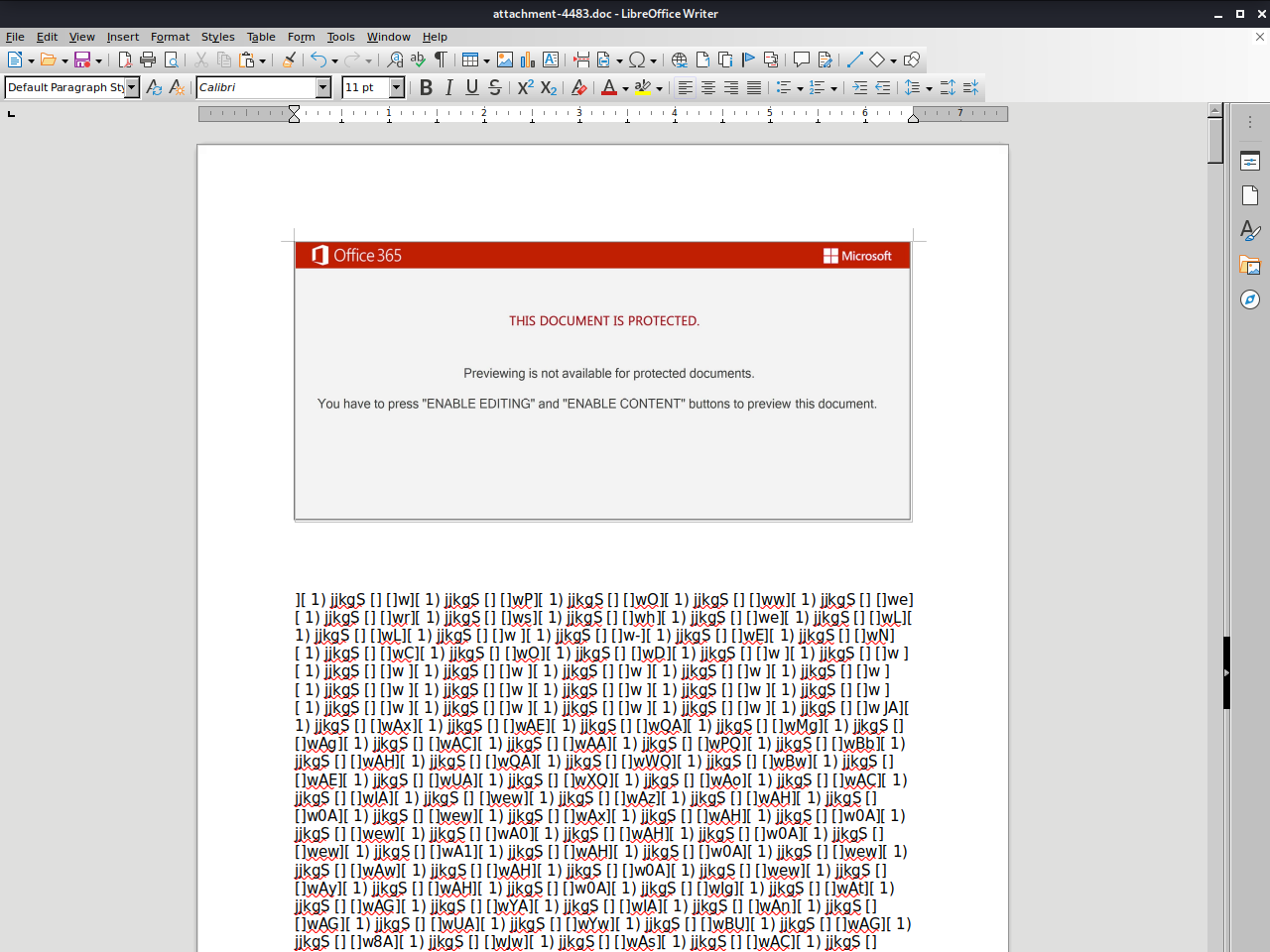Insert a comment from the toolbar
The width and height of the screenshot is (1270, 952).
(802, 60)
